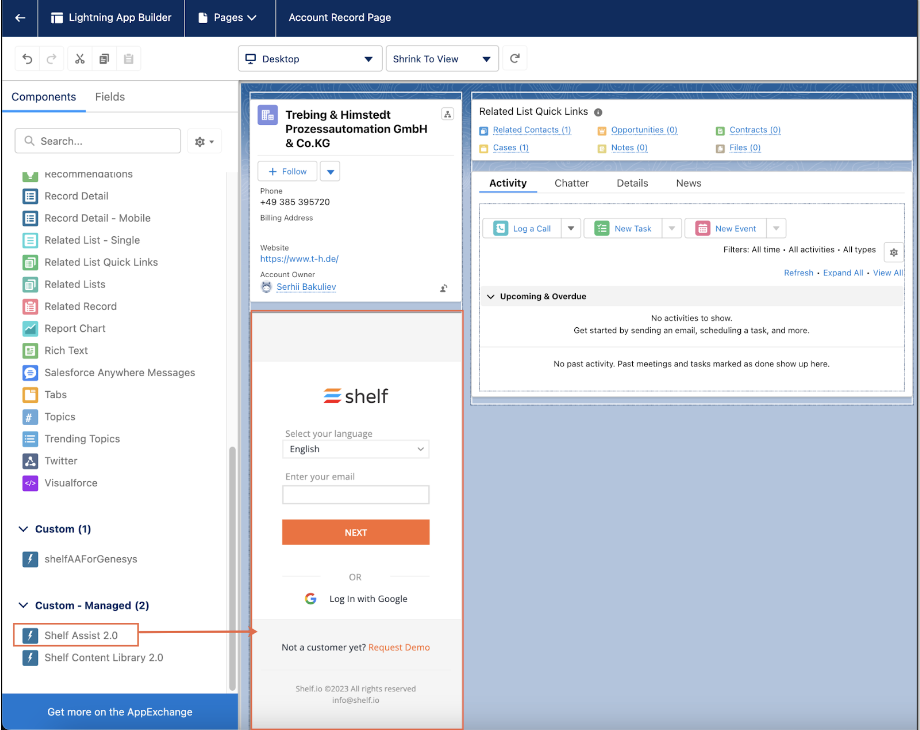Open Get more on the AppExchange
This screenshot has height=730, width=920.
click(x=120, y=712)
